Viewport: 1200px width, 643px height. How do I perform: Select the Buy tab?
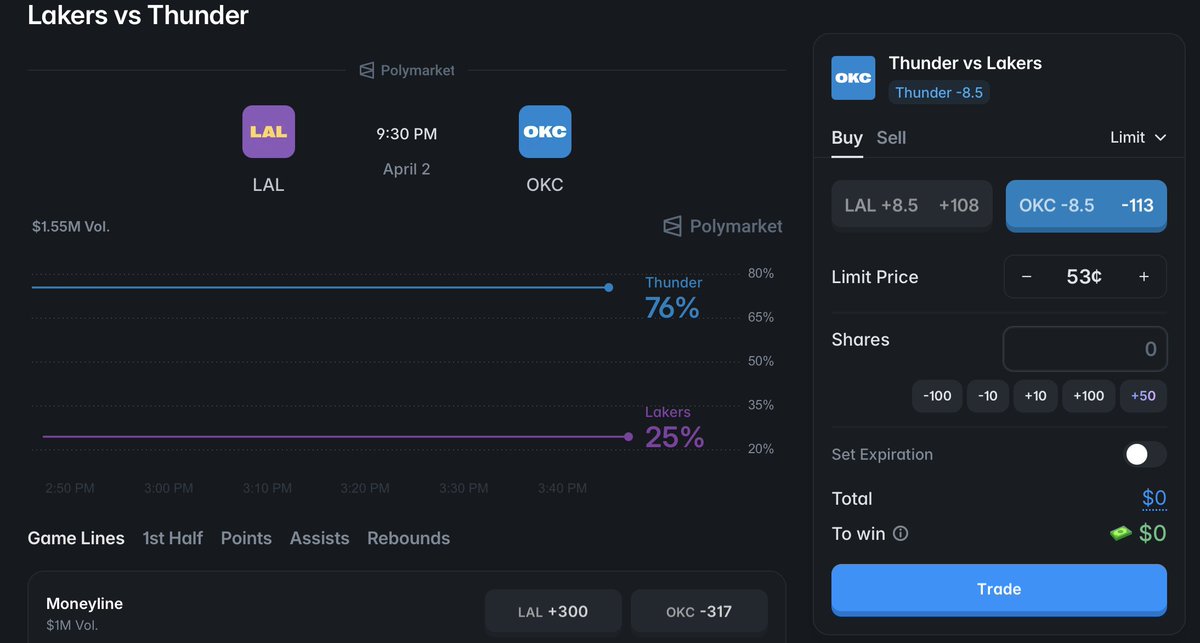point(847,138)
